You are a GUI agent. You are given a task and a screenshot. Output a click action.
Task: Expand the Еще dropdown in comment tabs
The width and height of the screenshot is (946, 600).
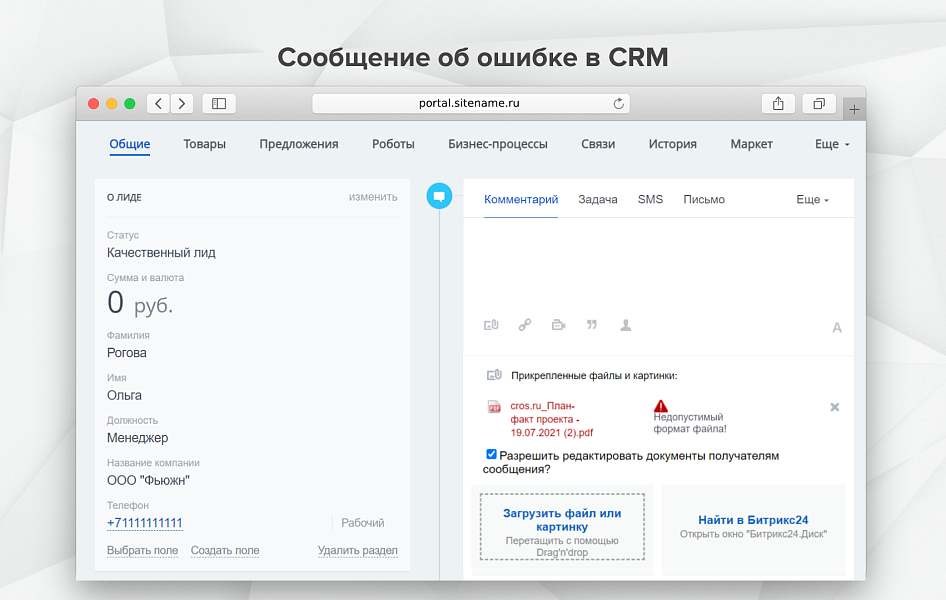click(812, 200)
